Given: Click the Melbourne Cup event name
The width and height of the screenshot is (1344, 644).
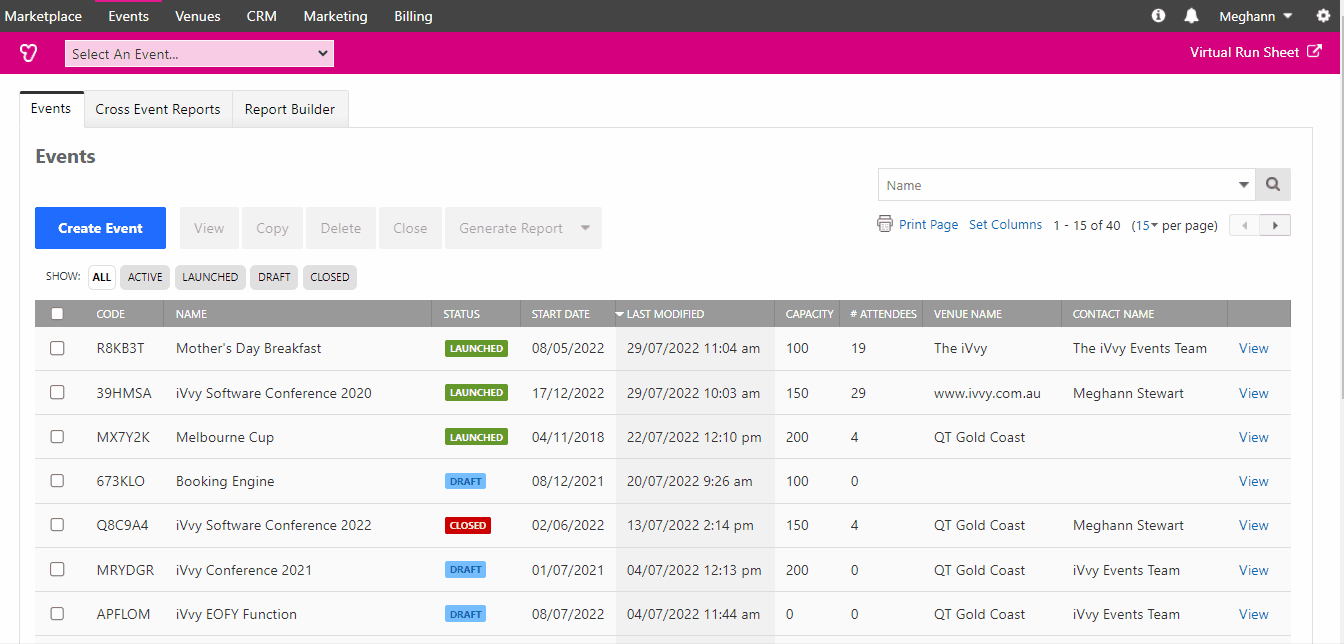Looking at the screenshot, I should pos(225,437).
